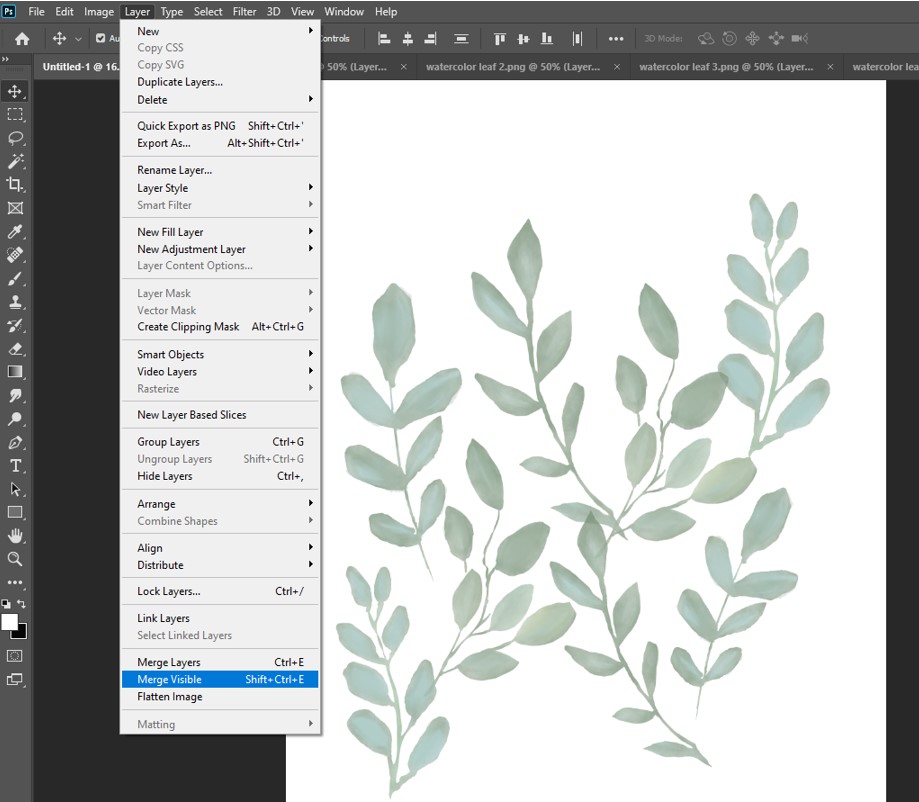Toggle the Auto-Select checkbox

tap(100, 39)
